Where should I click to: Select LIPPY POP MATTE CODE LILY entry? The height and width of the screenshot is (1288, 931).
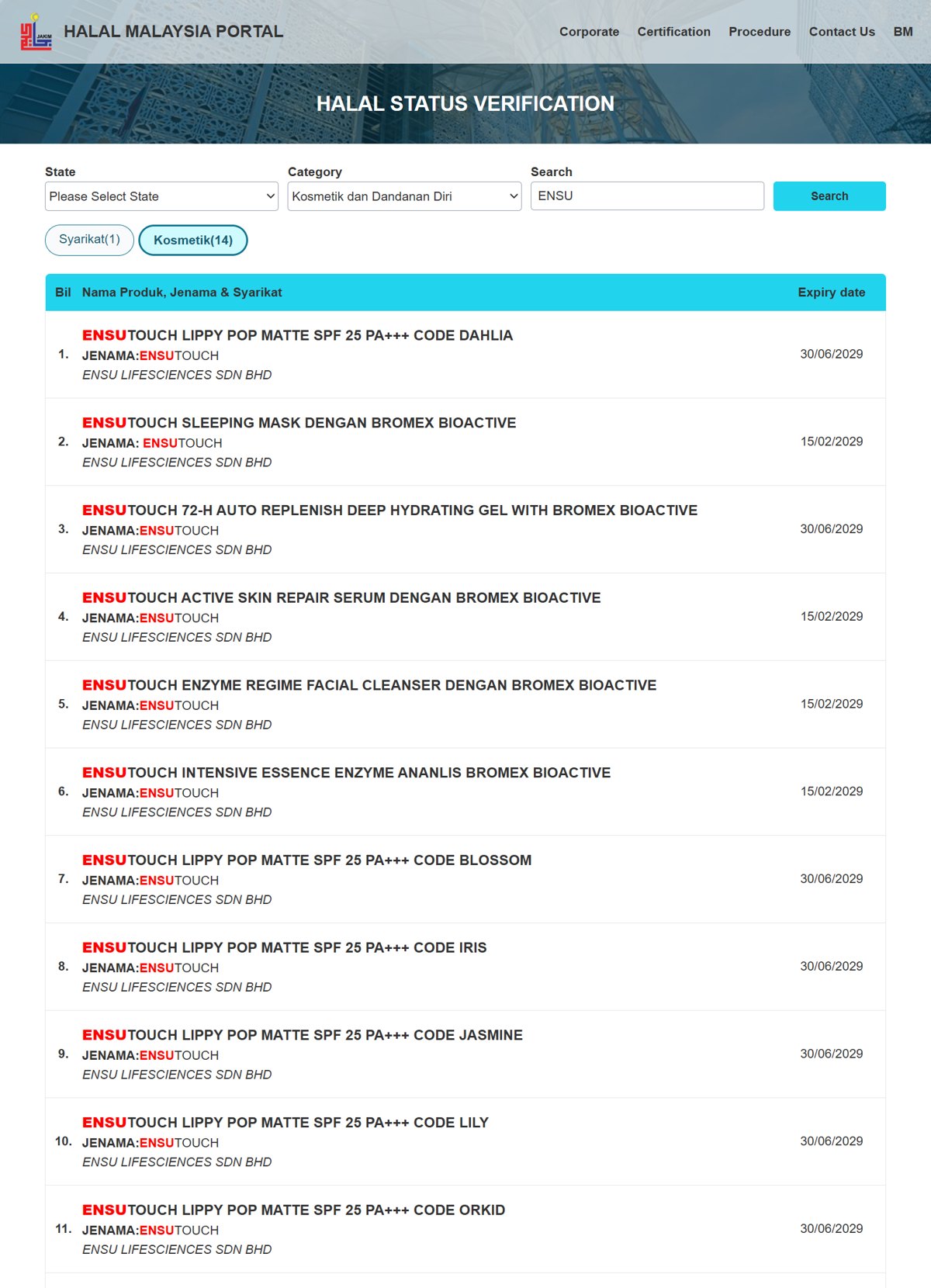(x=285, y=1123)
